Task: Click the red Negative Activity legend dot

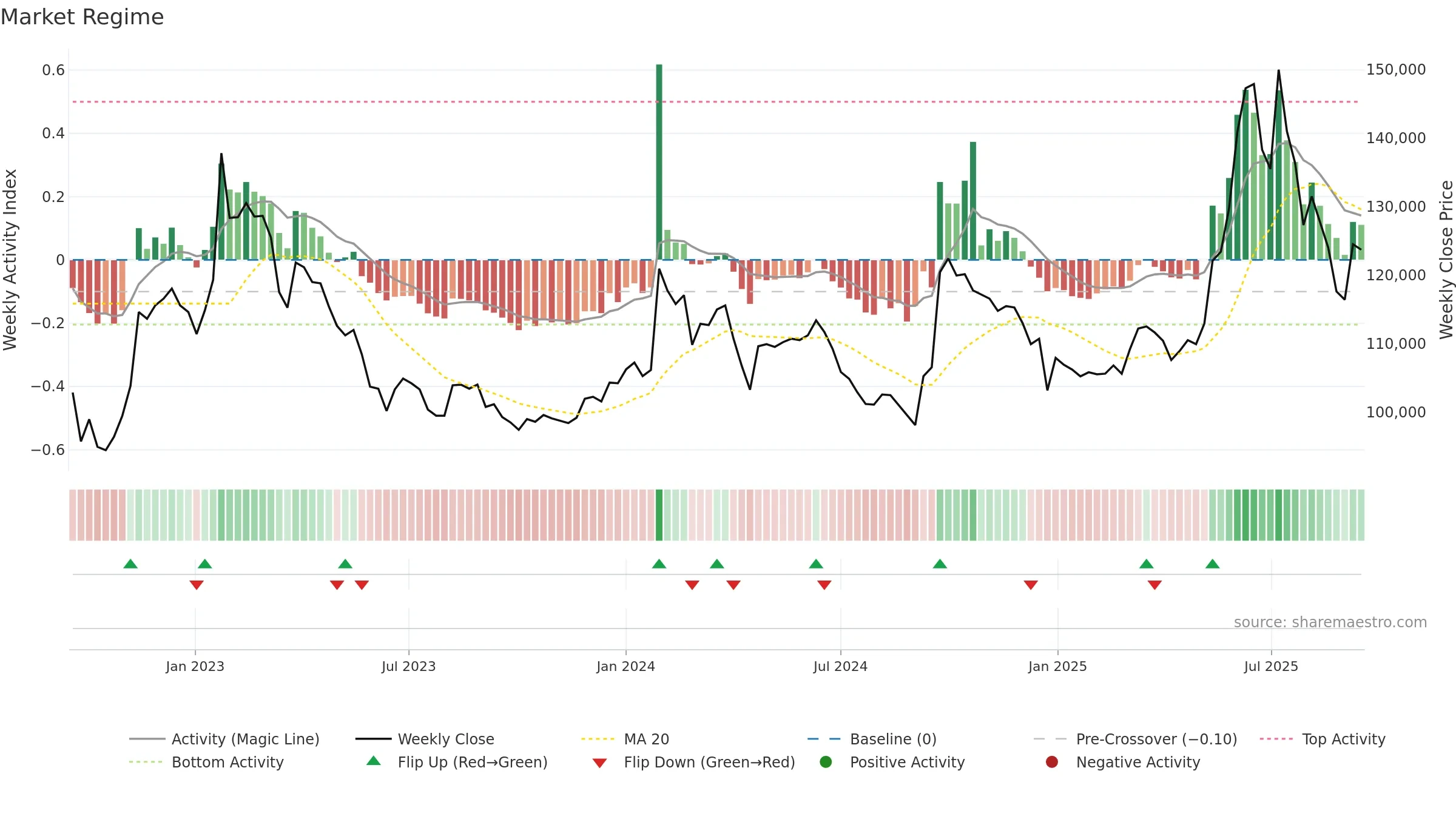Action: point(1052,762)
